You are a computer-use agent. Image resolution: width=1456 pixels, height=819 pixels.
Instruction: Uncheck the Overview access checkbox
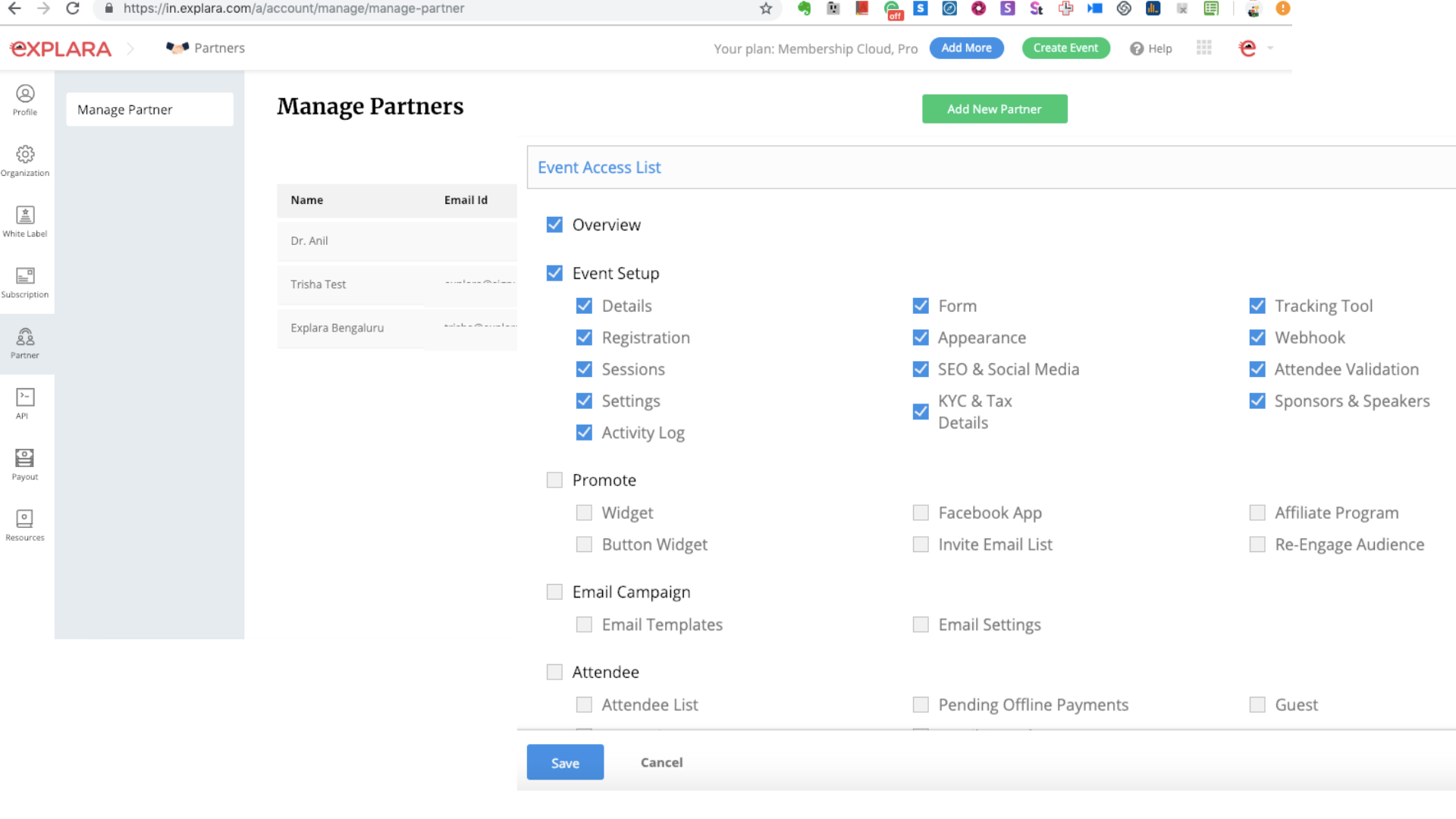pos(554,224)
